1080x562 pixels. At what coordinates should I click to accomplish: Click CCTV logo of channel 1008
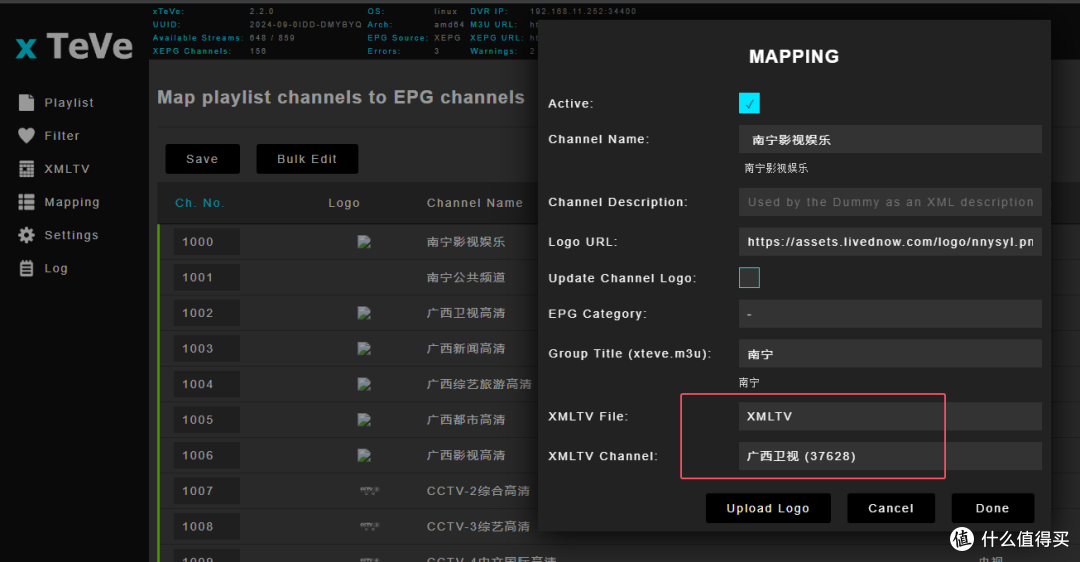(369, 526)
